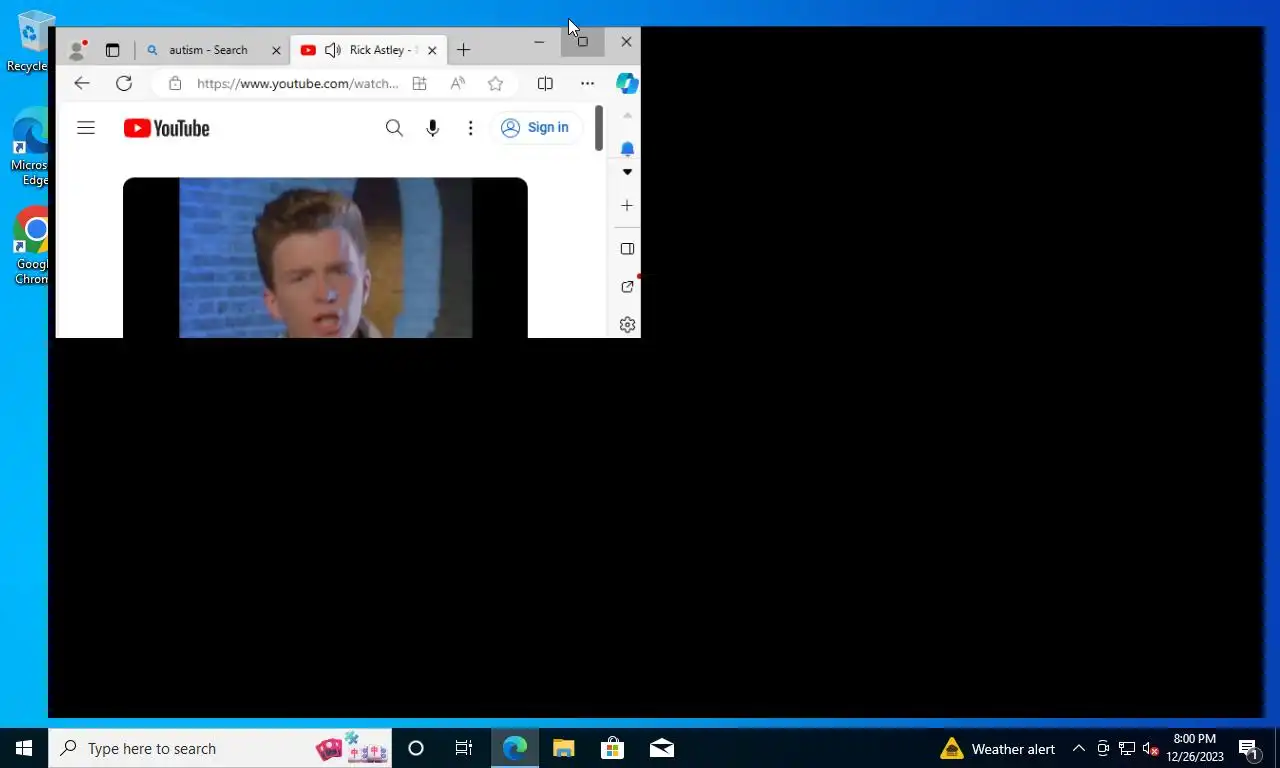Go back to the previous page
The width and height of the screenshot is (1280, 768).
(x=82, y=84)
